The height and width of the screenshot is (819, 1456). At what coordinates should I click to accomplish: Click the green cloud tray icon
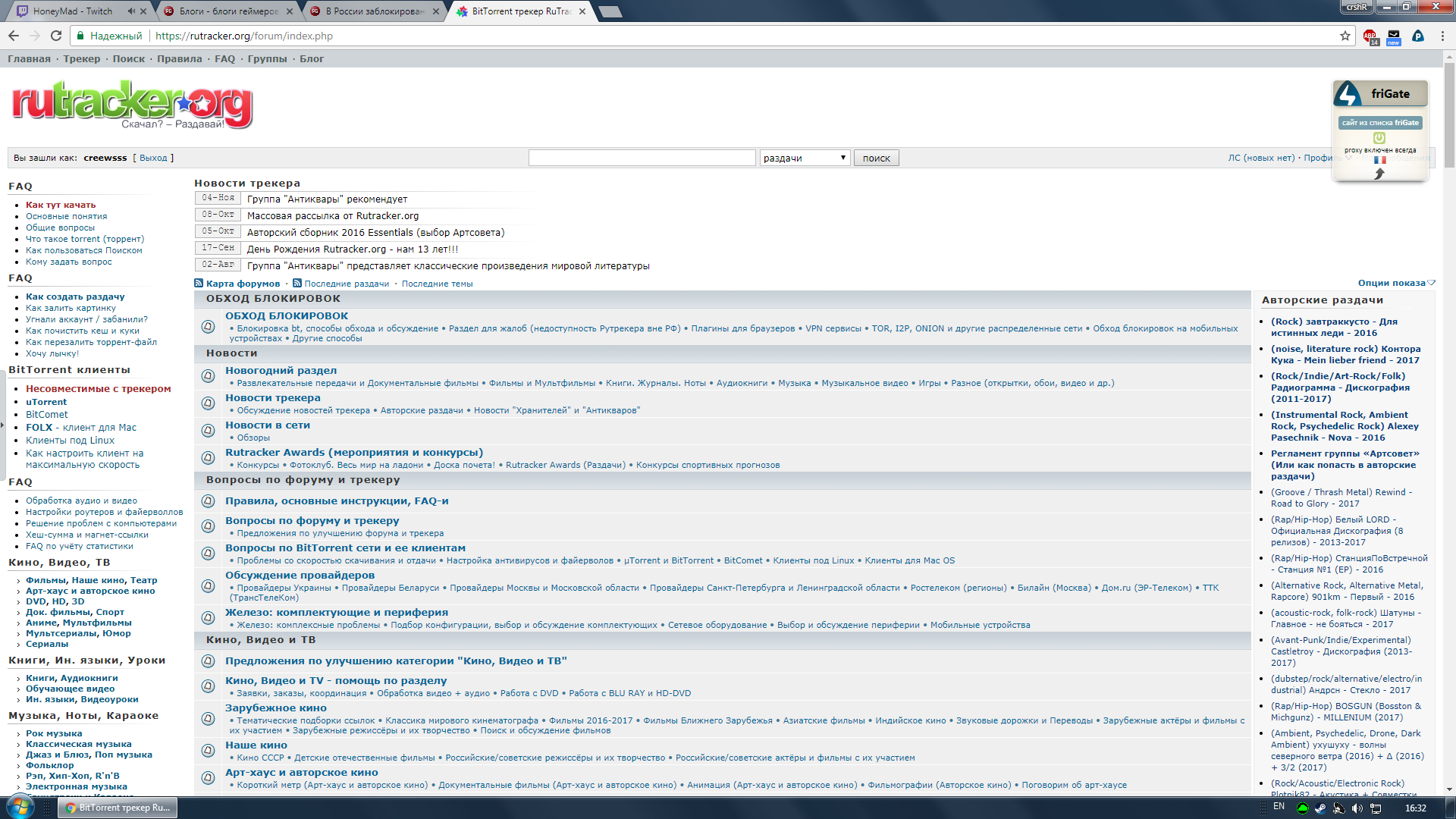[1302, 808]
